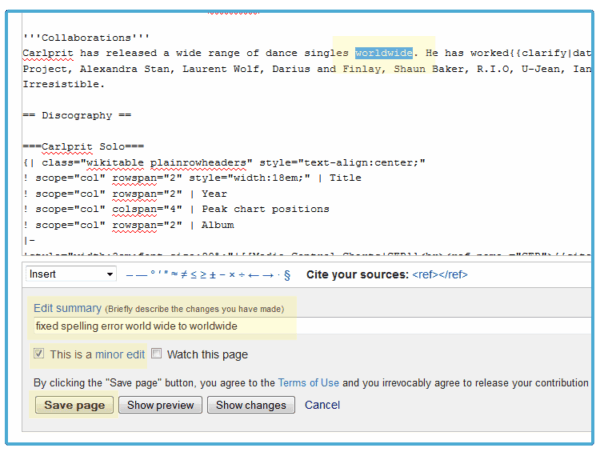Insert the right arrow symbol →
Screen dimensions: 600x456
(268, 275)
